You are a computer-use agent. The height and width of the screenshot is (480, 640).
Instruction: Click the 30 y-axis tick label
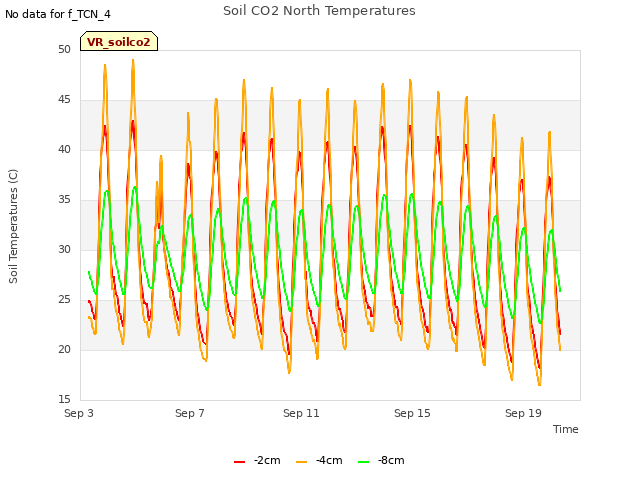pyautogui.click(x=64, y=249)
